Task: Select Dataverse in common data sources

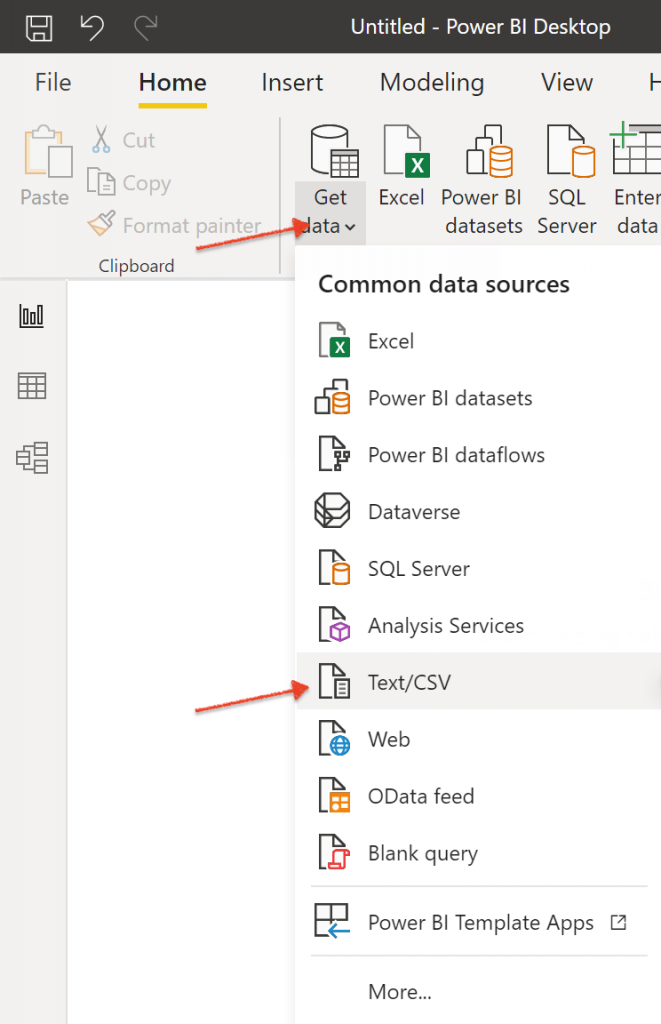Action: pos(413,512)
